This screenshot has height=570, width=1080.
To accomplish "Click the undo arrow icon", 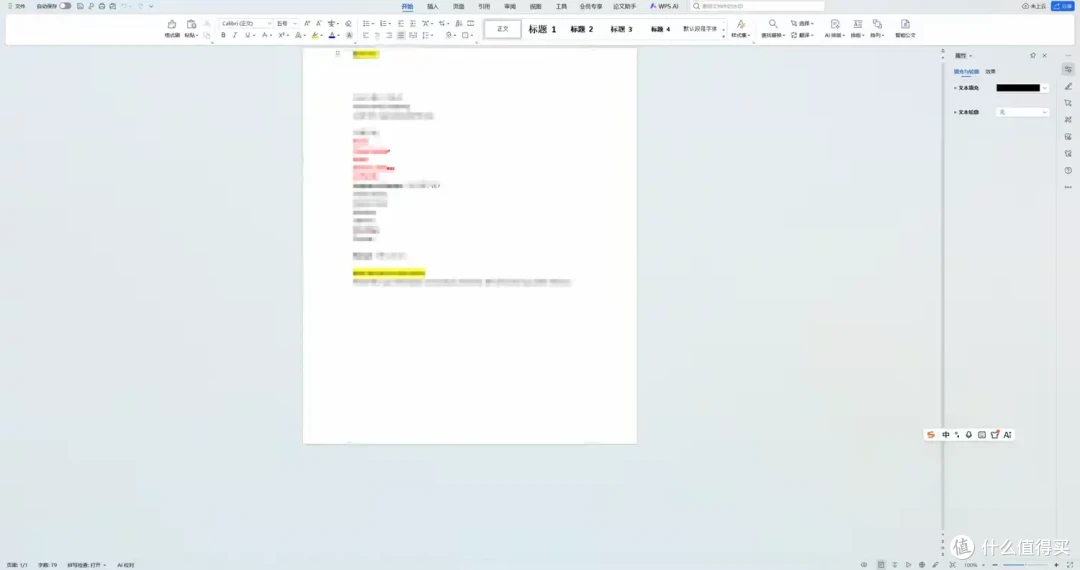I will point(125,6).
